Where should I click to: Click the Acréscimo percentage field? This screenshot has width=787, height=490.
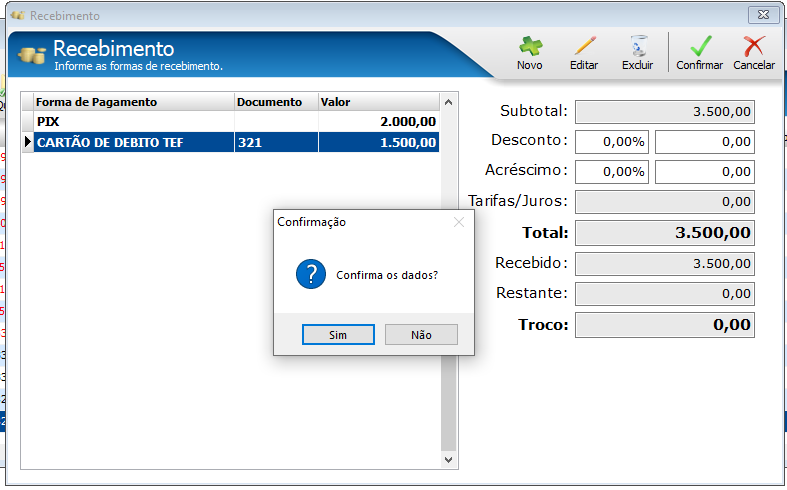(612, 172)
